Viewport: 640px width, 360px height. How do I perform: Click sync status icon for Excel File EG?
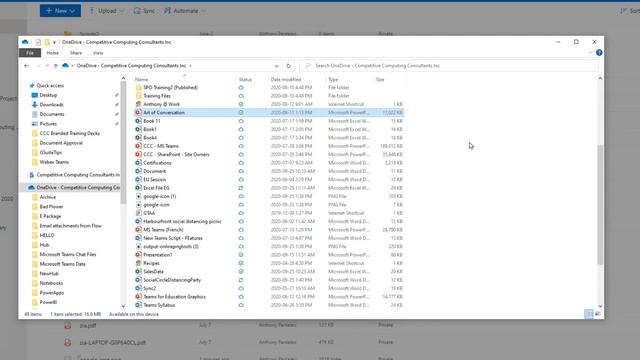pos(241,188)
